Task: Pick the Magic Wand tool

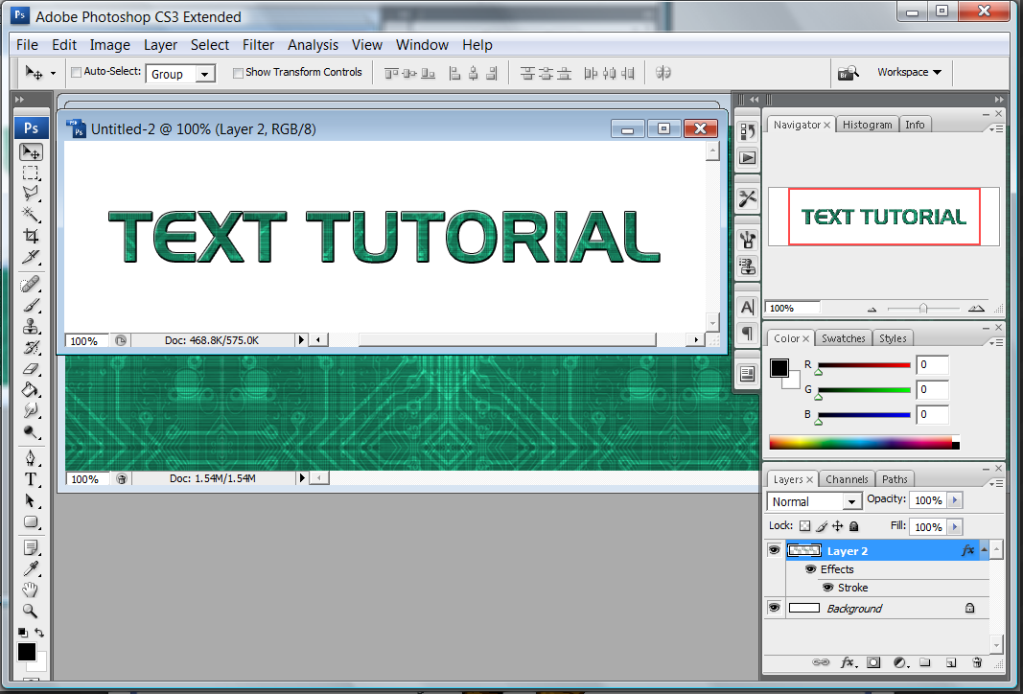Action: point(31,214)
